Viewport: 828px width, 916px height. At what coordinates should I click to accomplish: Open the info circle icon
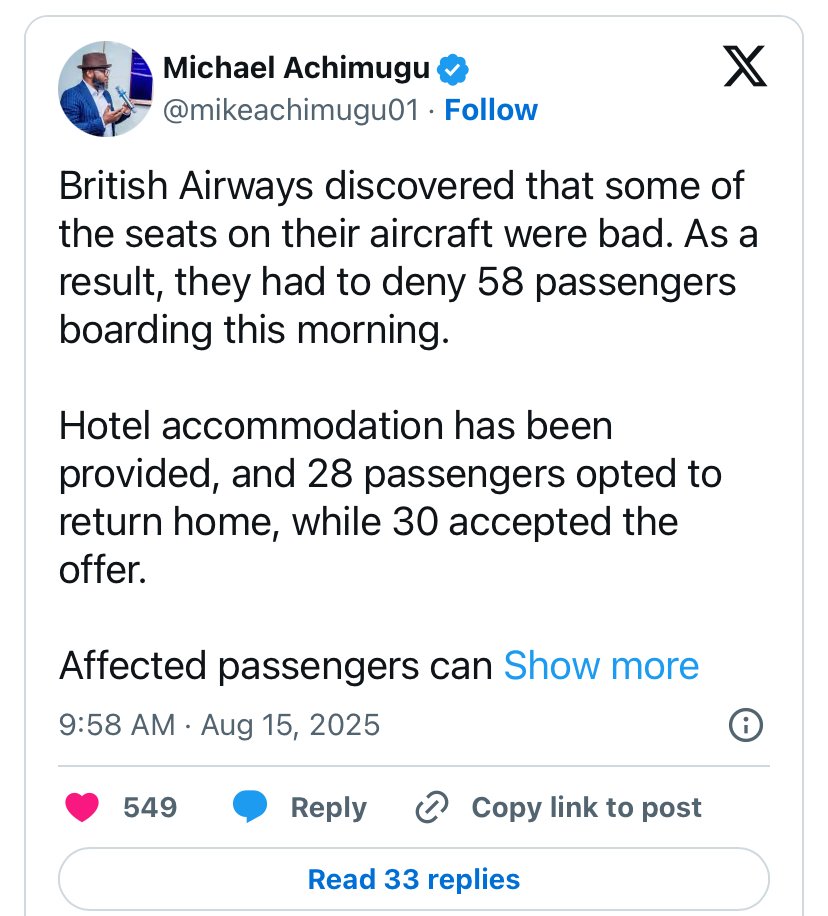click(746, 724)
